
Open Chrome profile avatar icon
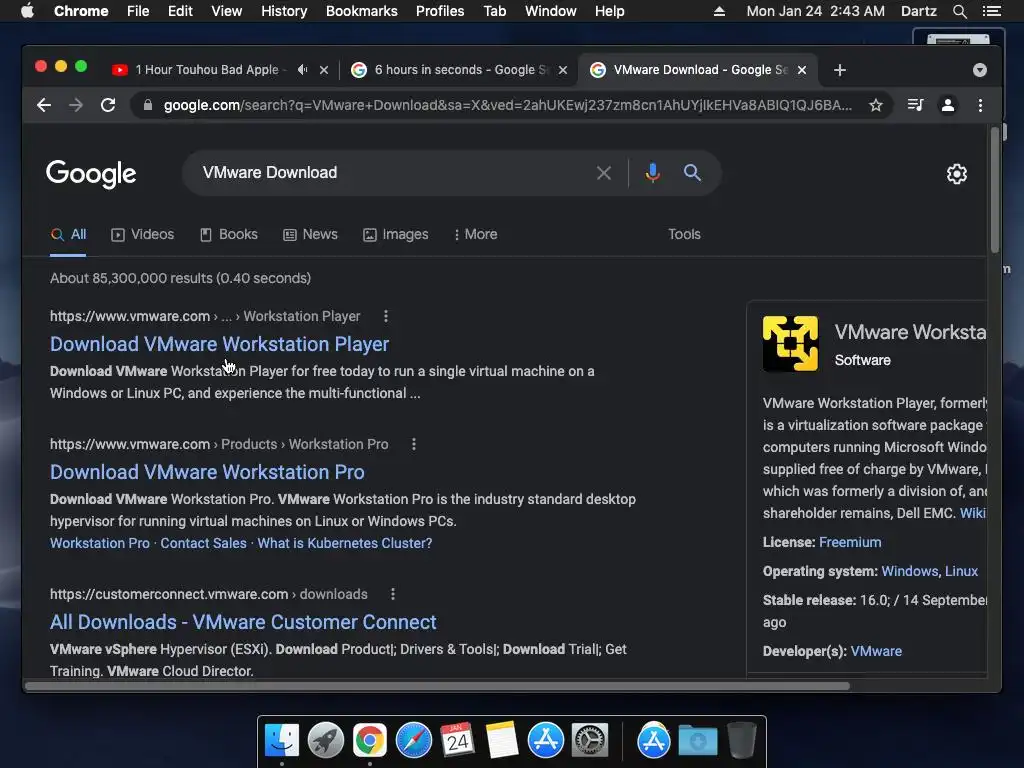[948, 105]
